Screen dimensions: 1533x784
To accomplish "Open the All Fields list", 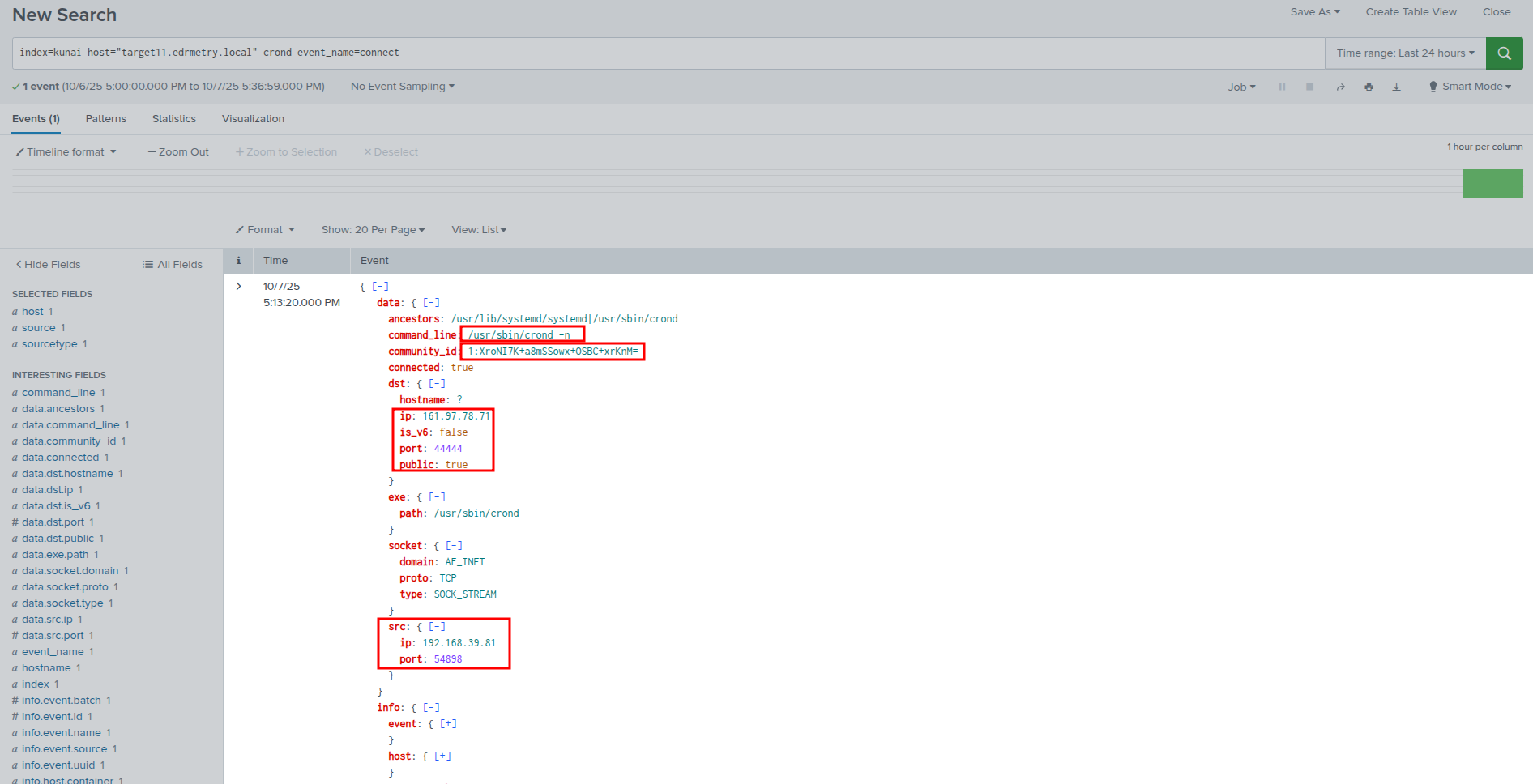I will point(173,265).
